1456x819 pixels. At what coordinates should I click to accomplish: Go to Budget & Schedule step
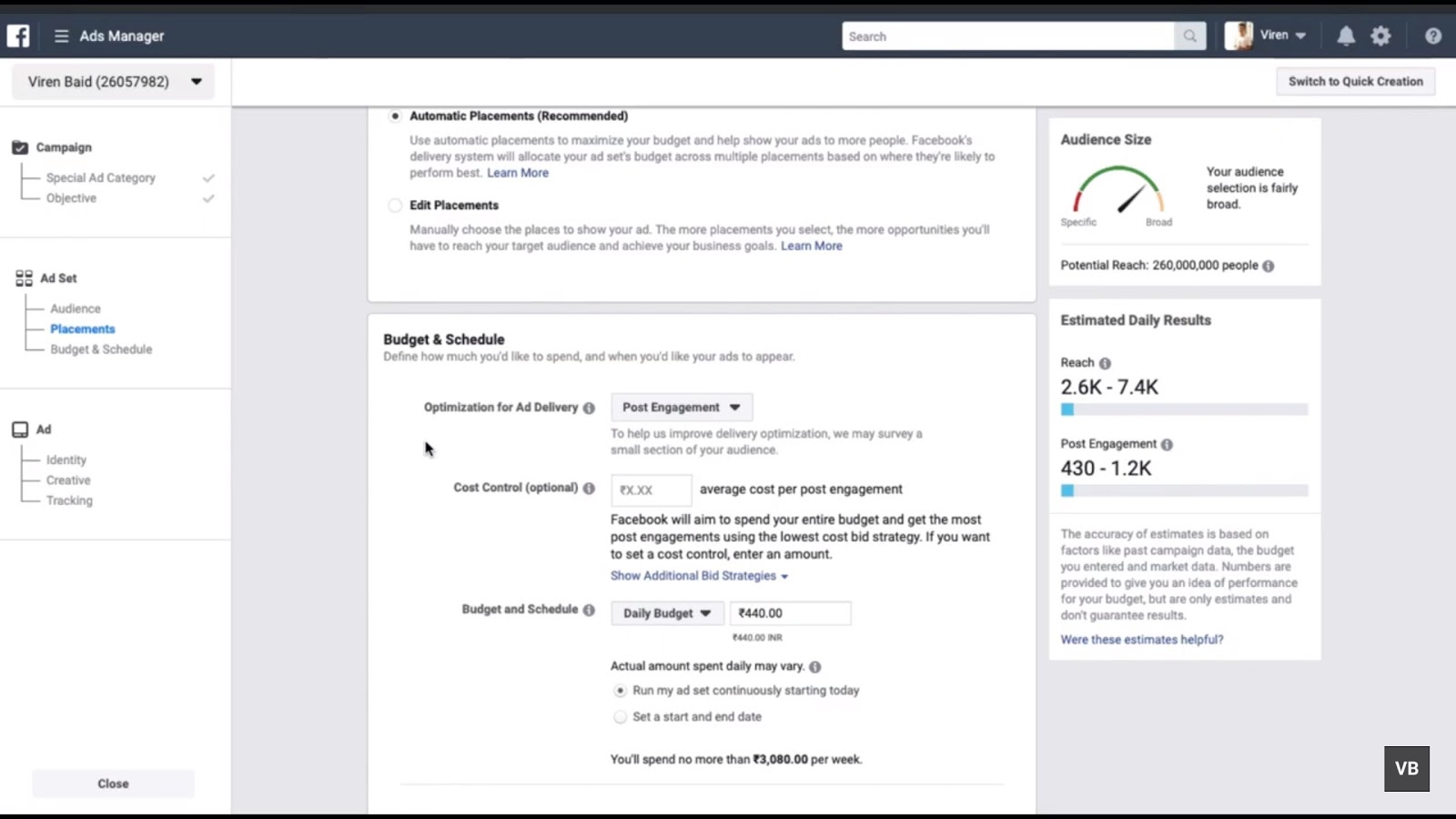coord(101,349)
